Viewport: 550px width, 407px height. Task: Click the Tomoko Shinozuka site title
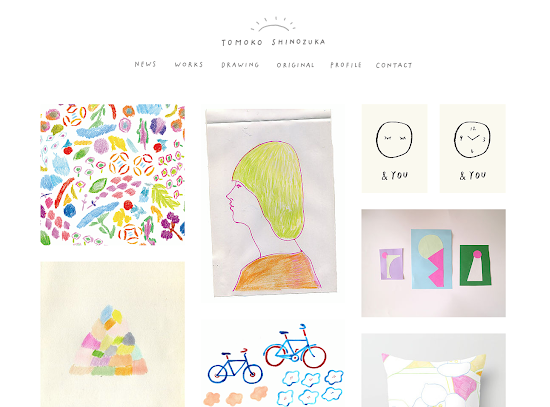pyautogui.click(x=273, y=42)
